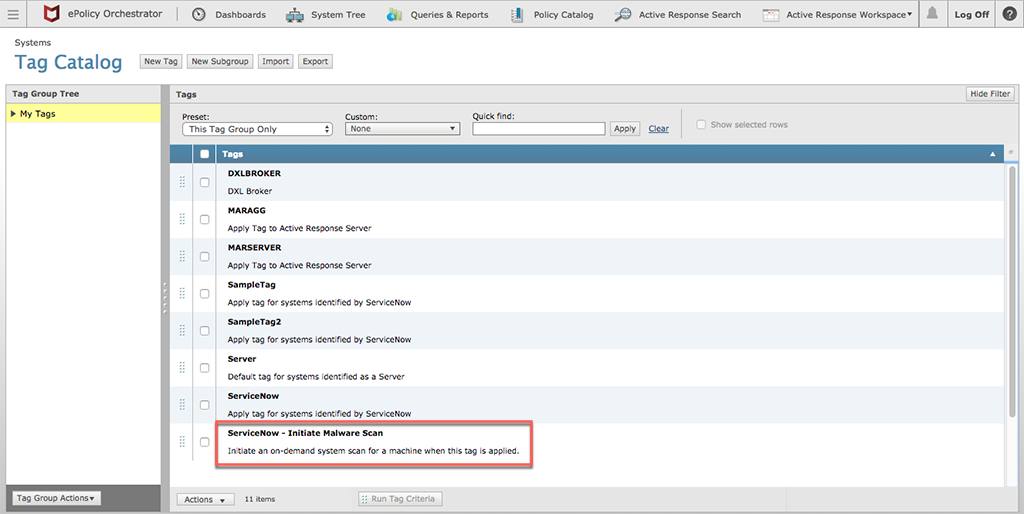Go to Queries & Reports
1024x514 pixels.
[449, 14]
